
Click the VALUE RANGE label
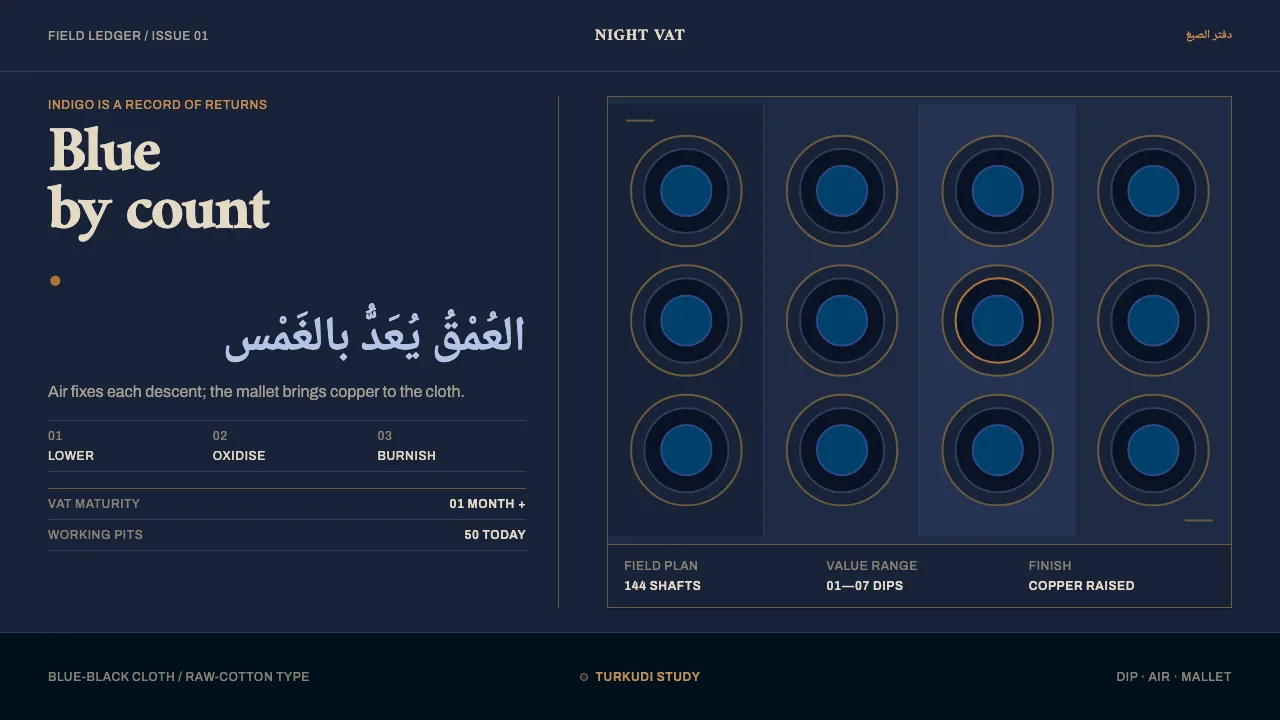click(871, 566)
